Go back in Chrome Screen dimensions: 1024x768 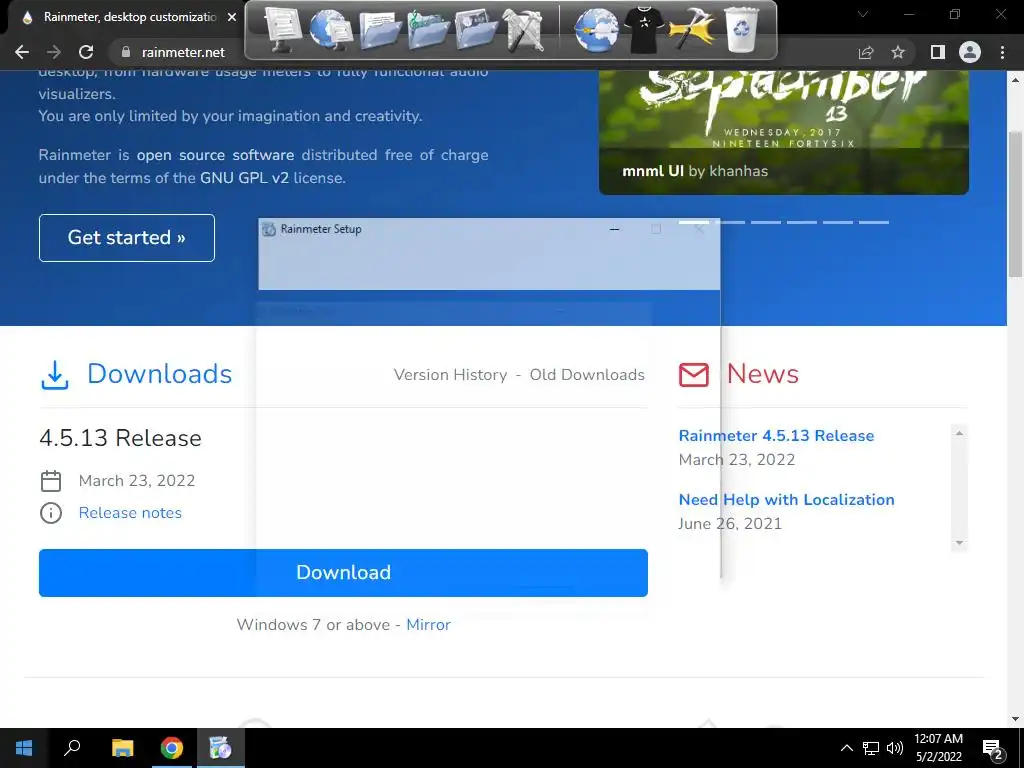click(22, 52)
